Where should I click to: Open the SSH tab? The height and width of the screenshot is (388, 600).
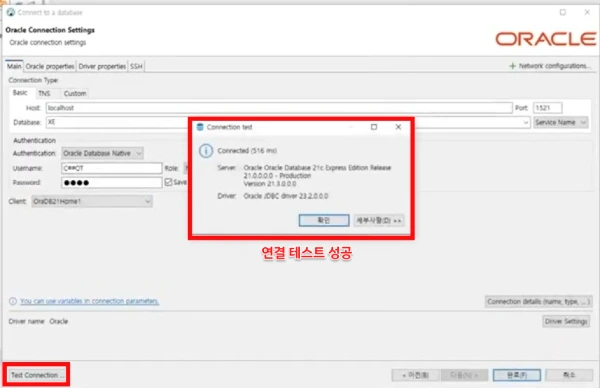pyautogui.click(x=136, y=66)
